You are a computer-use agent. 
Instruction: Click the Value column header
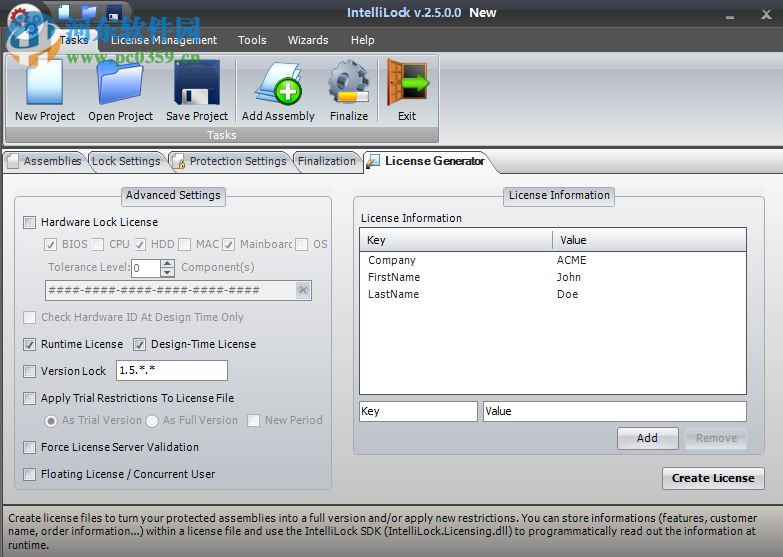click(649, 240)
